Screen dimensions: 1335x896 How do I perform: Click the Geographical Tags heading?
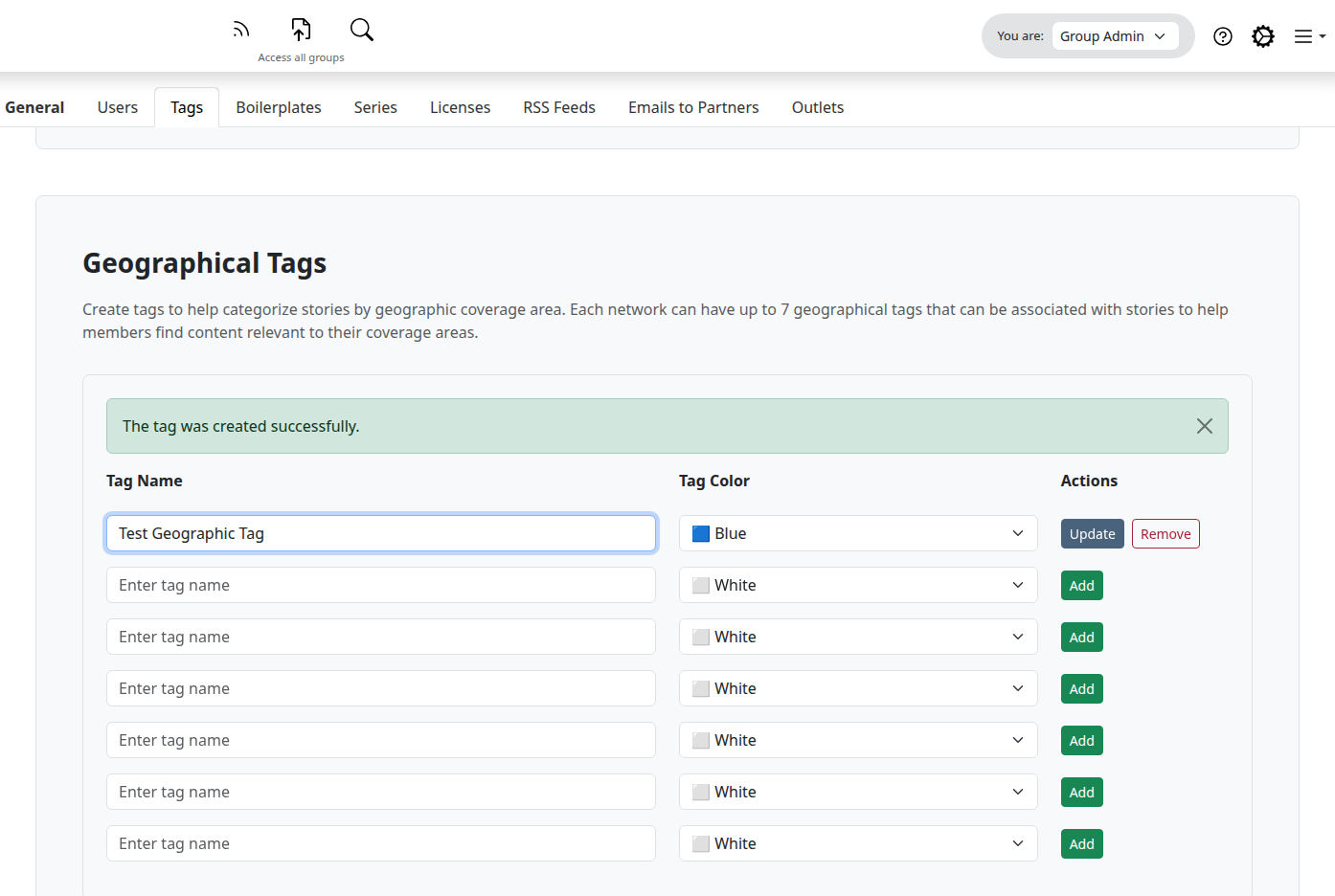(204, 263)
